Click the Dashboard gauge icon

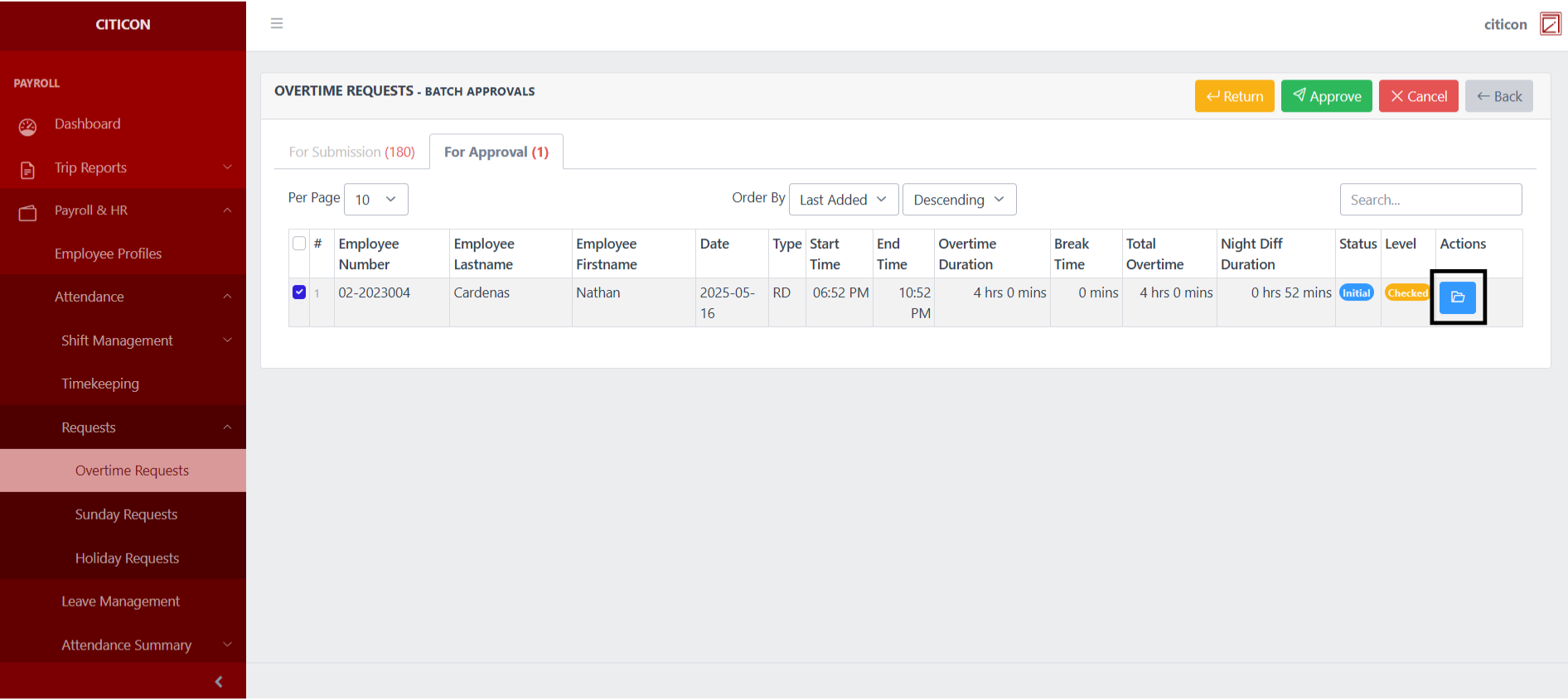coord(27,126)
